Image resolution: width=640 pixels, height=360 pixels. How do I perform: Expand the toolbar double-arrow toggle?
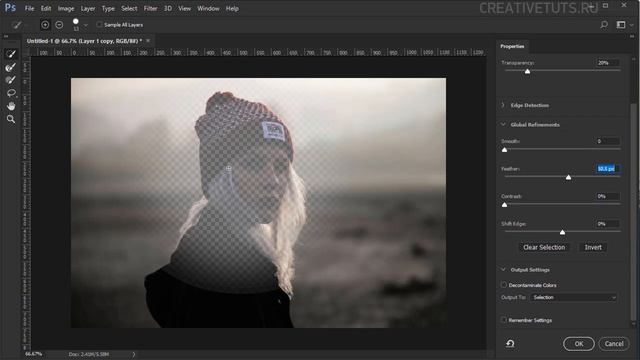click(6, 36)
